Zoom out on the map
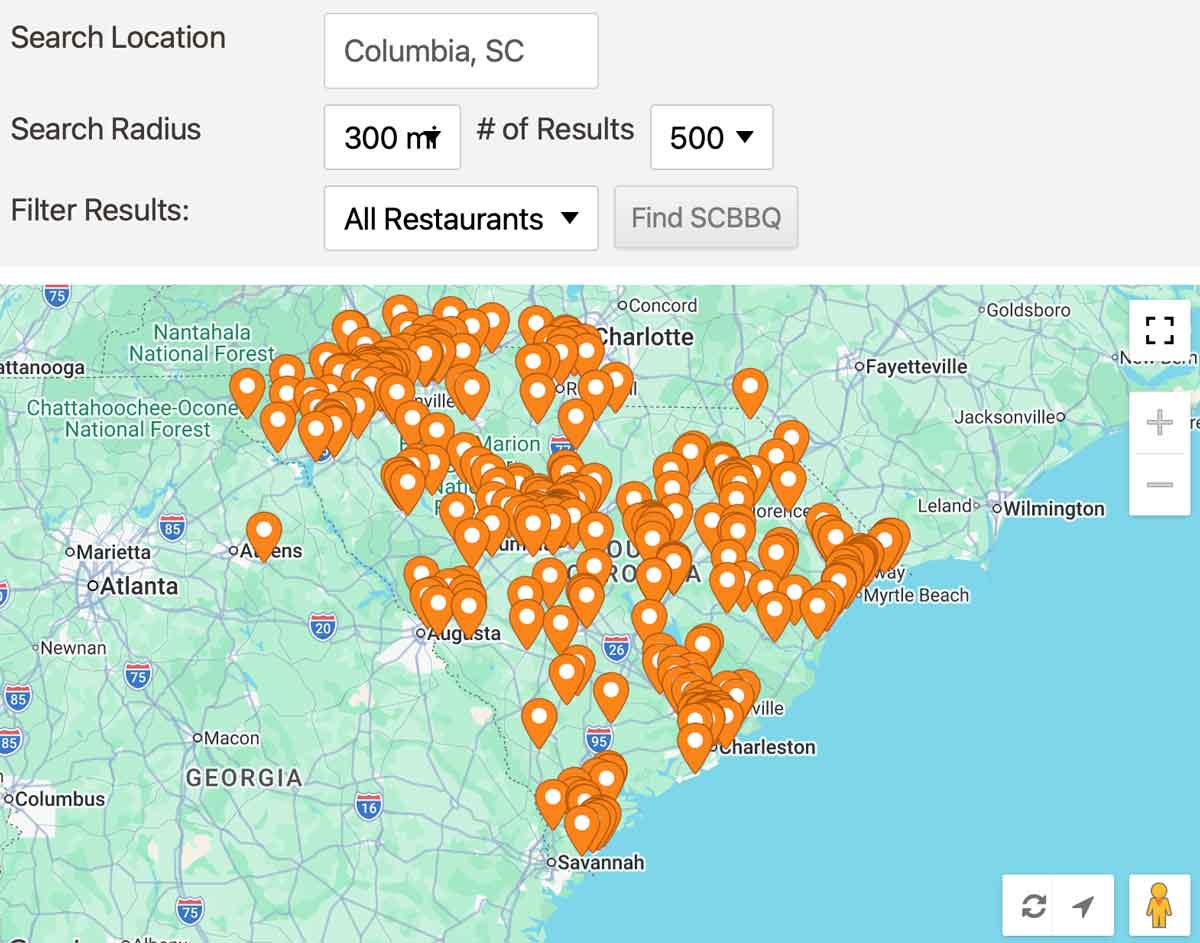Image resolution: width=1200 pixels, height=943 pixels. (1159, 485)
